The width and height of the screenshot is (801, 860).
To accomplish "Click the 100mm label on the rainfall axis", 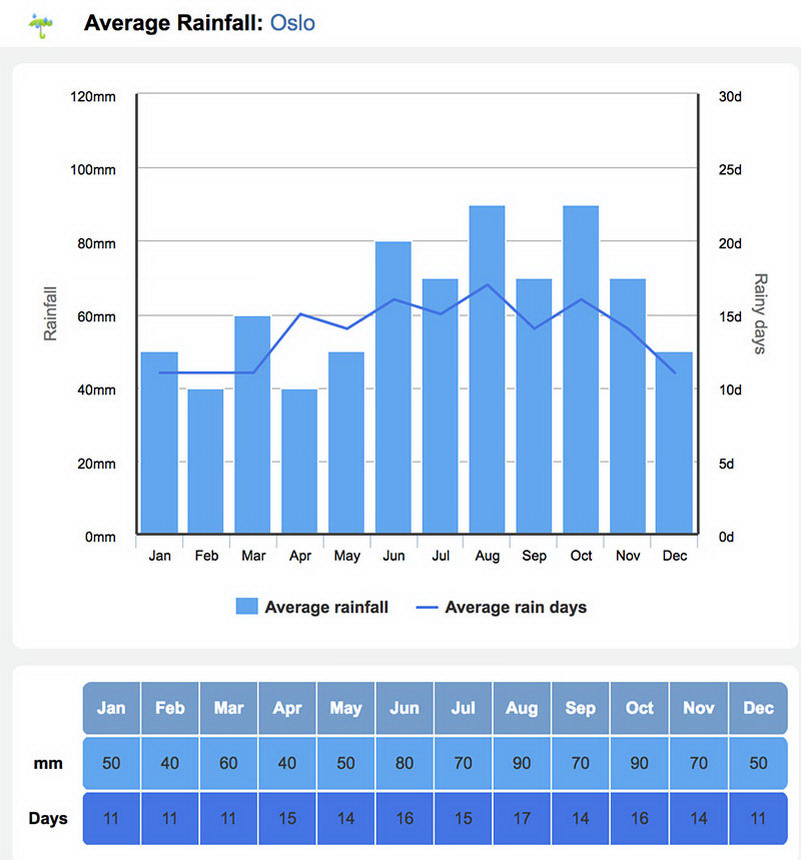I will 93,170.
